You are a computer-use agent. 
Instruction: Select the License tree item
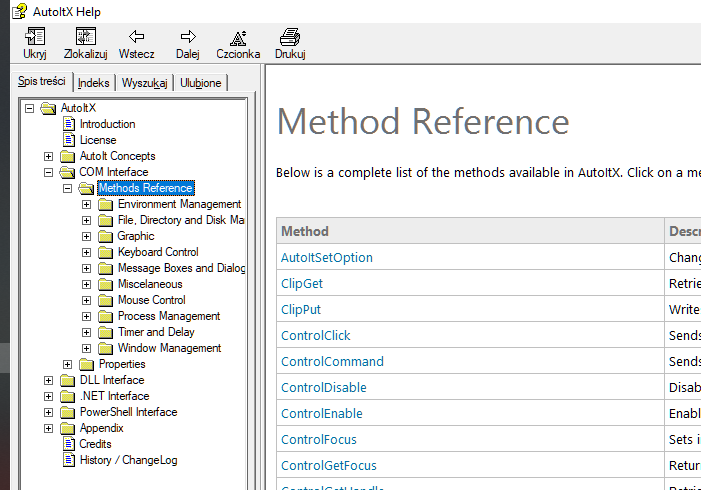98,140
